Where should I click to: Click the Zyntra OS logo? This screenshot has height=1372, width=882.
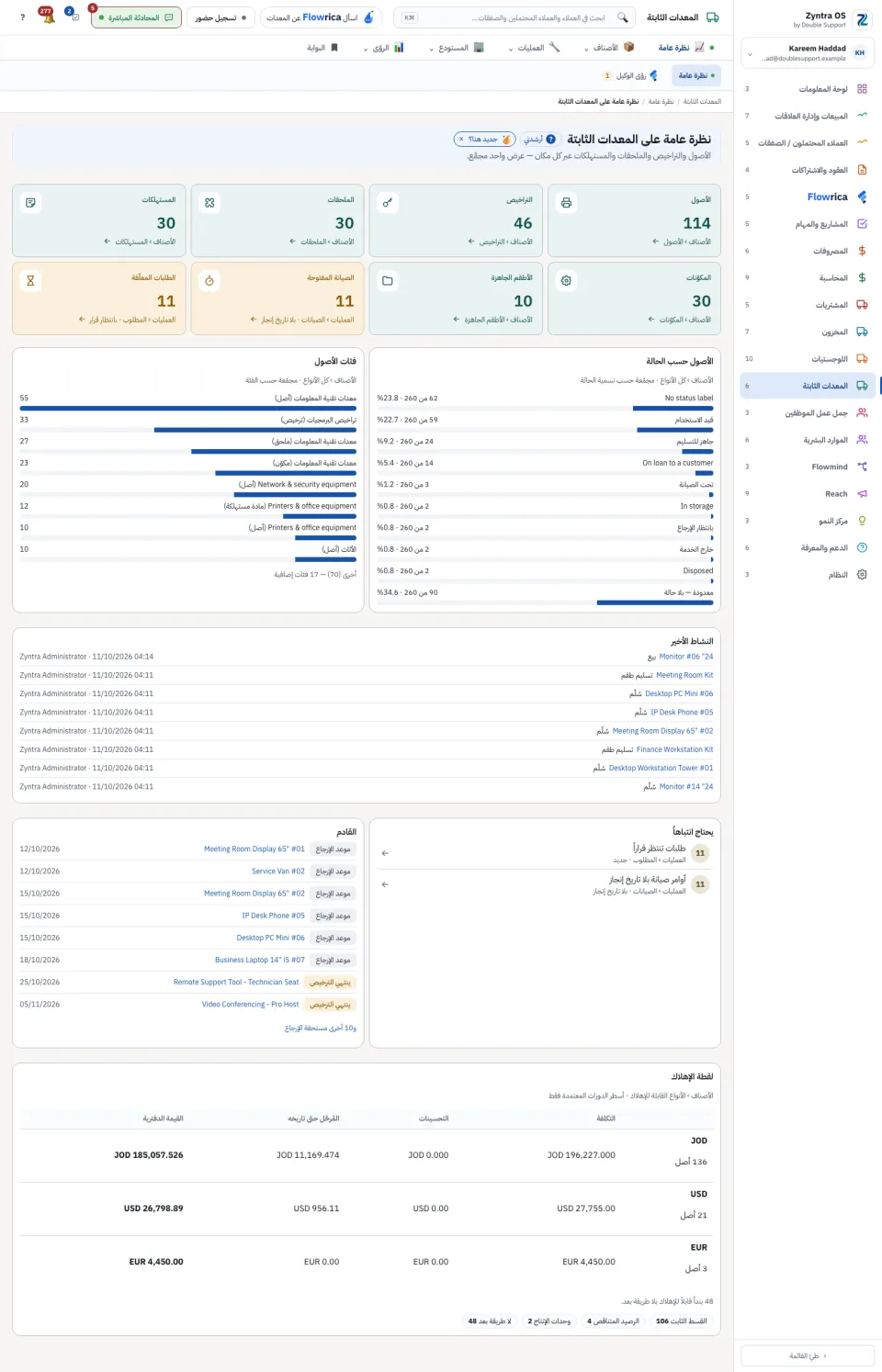click(862, 19)
